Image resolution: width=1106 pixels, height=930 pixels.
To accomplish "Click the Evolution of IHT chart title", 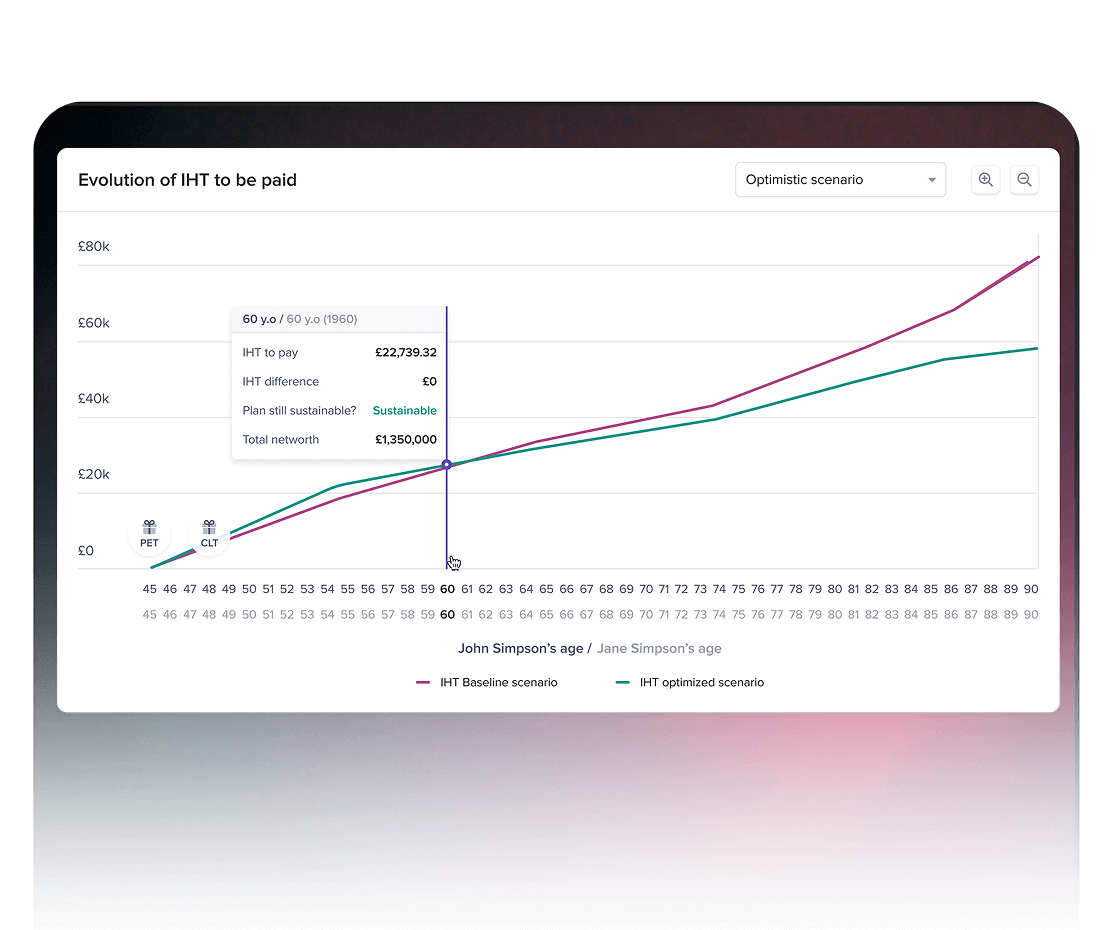I will pyautogui.click(x=187, y=180).
